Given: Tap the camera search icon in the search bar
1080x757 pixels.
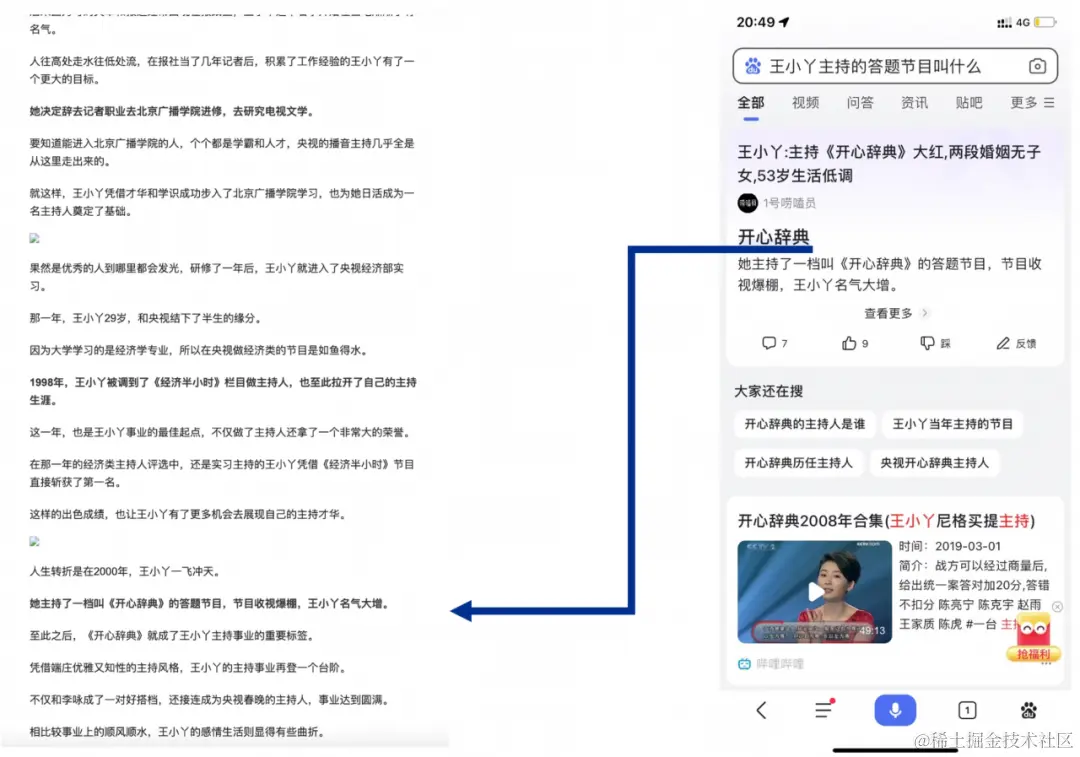Looking at the screenshot, I should (1040, 66).
